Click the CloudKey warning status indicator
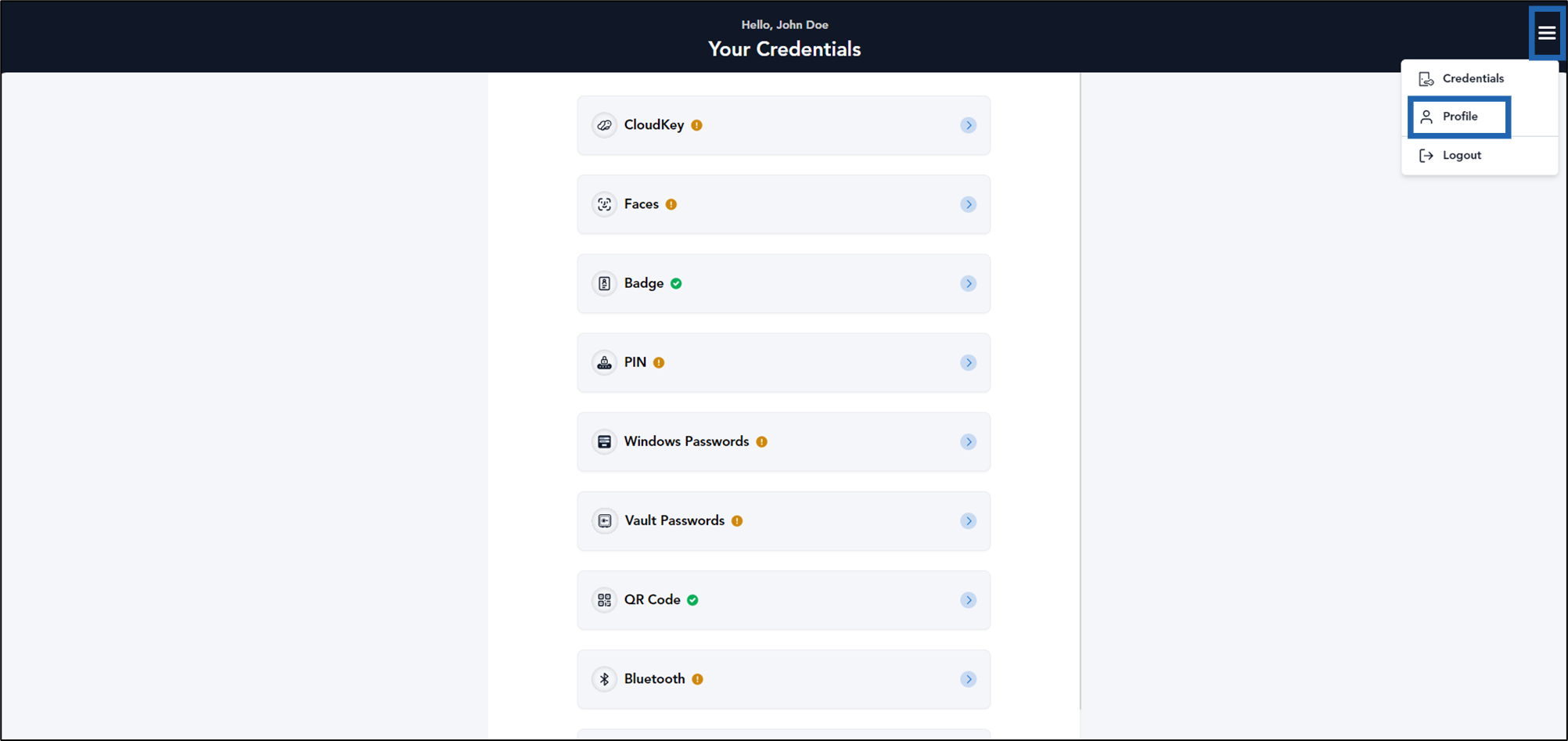This screenshot has height=741, width=1568. pyautogui.click(x=696, y=125)
